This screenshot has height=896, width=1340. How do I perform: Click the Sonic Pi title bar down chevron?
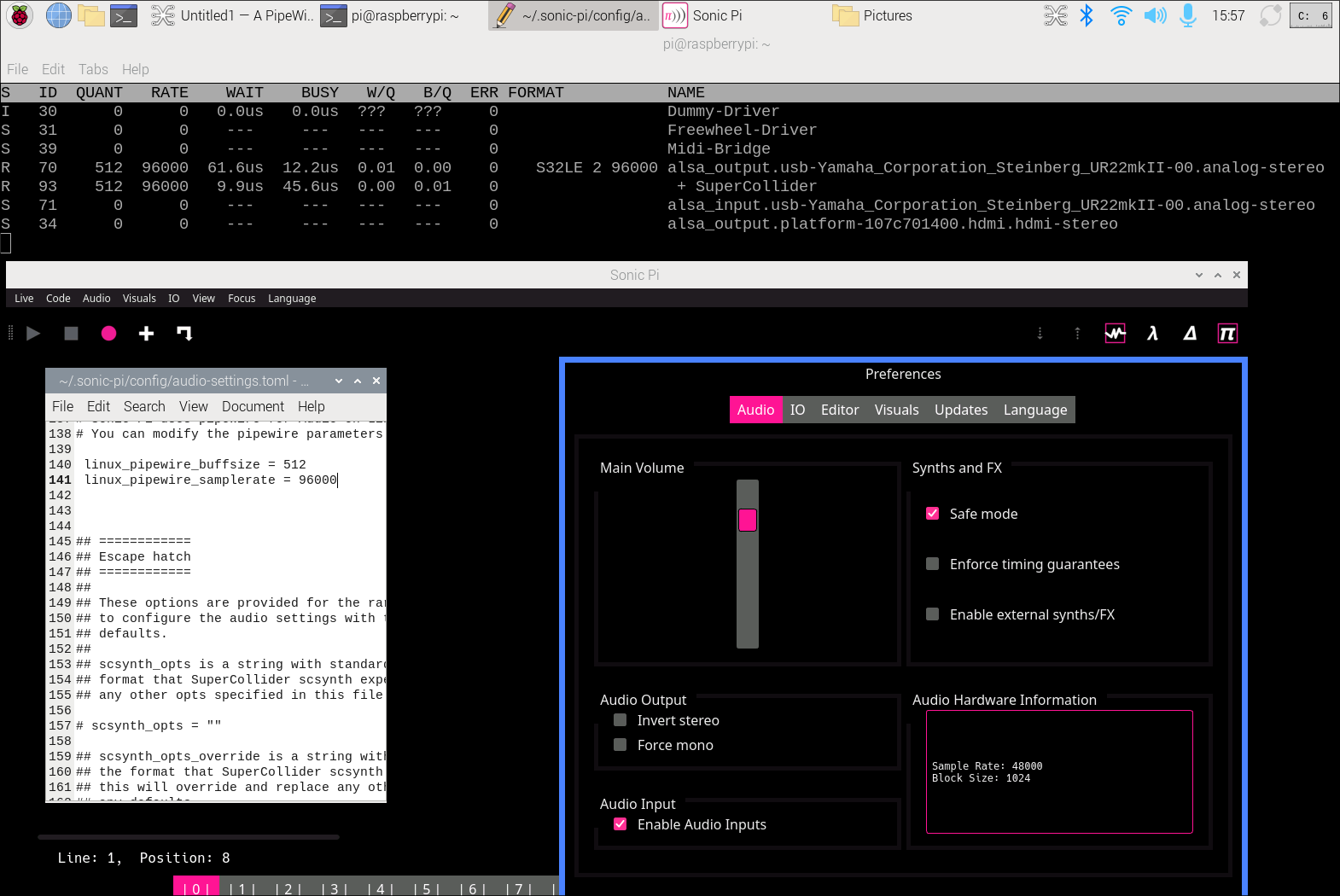1199,275
